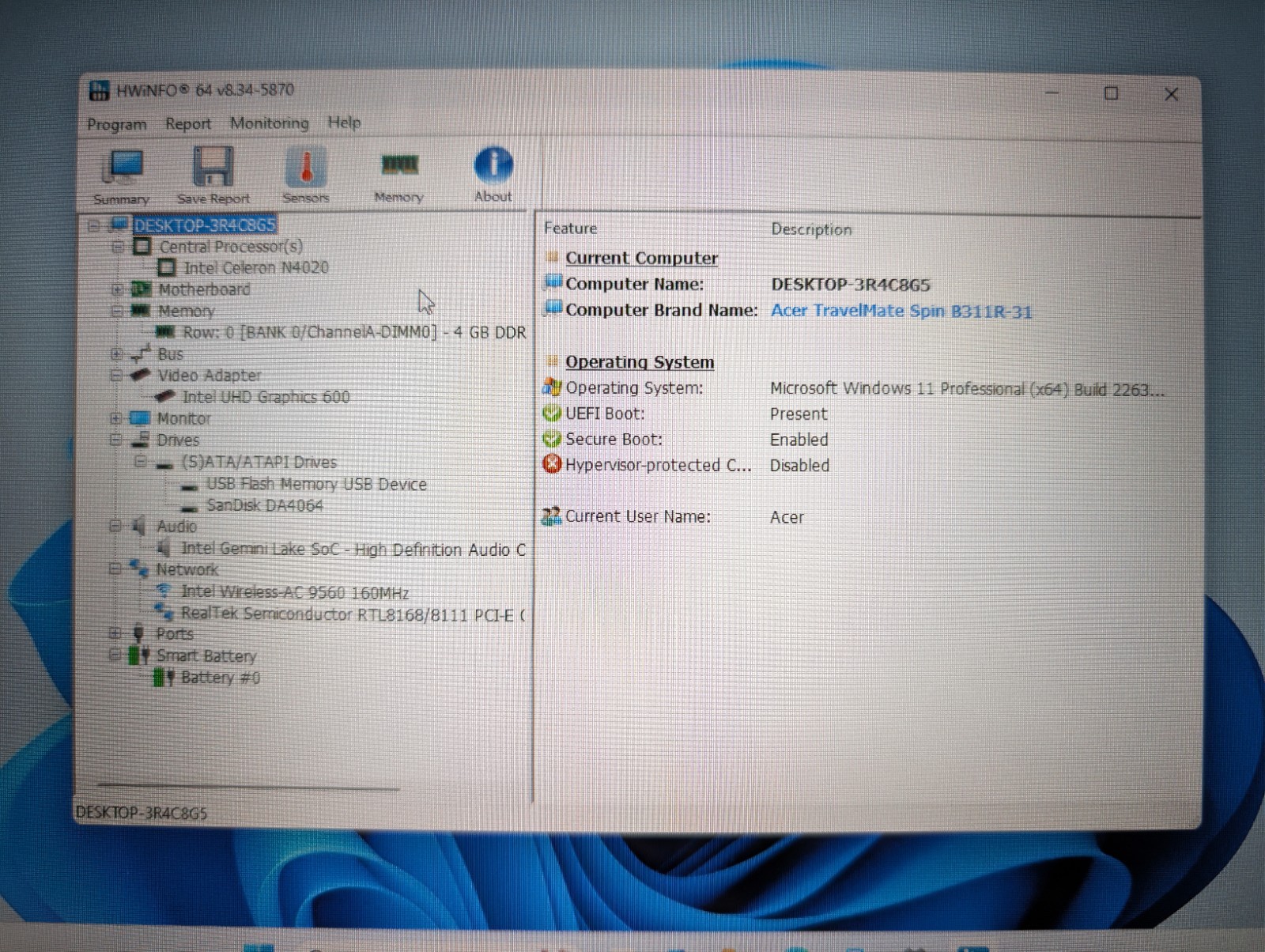The height and width of the screenshot is (952, 1265).
Task: Open the Monitoring menu
Action: pyautogui.click(x=270, y=123)
